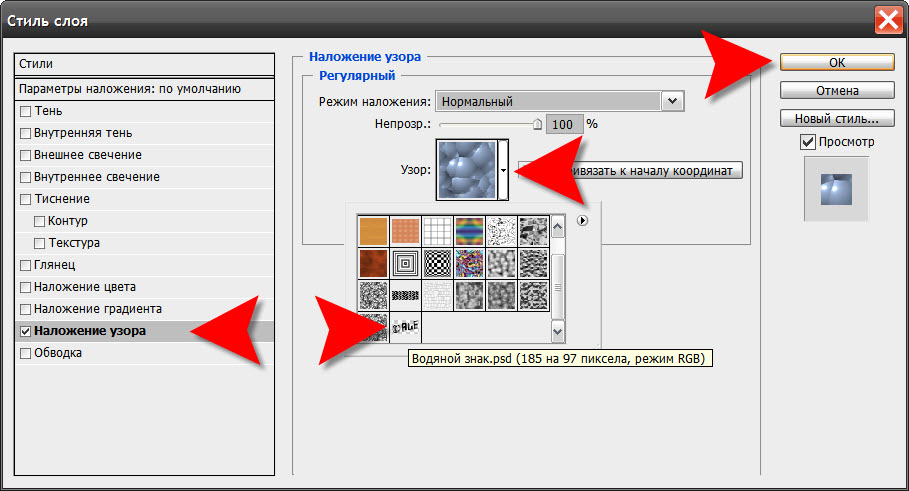Tick the Внутренняя тень checkbox
The height and width of the screenshot is (491, 909).
26,133
